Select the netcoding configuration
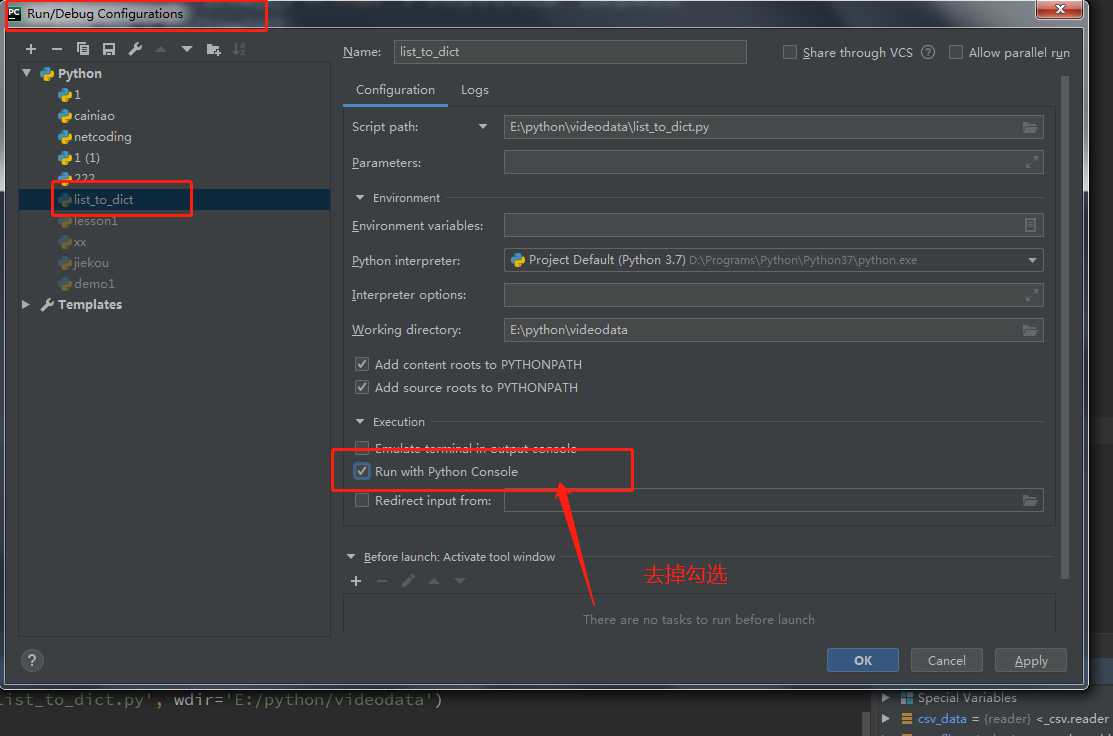Viewport: 1113px width, 736px height. 102,137
